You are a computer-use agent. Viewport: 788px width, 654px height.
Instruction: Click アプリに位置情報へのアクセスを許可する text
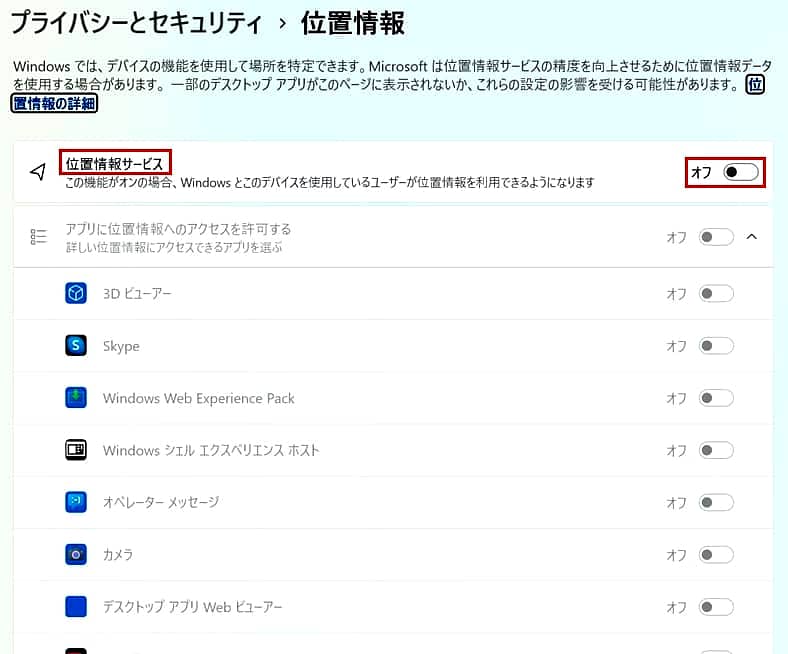[x=178, y=229]
